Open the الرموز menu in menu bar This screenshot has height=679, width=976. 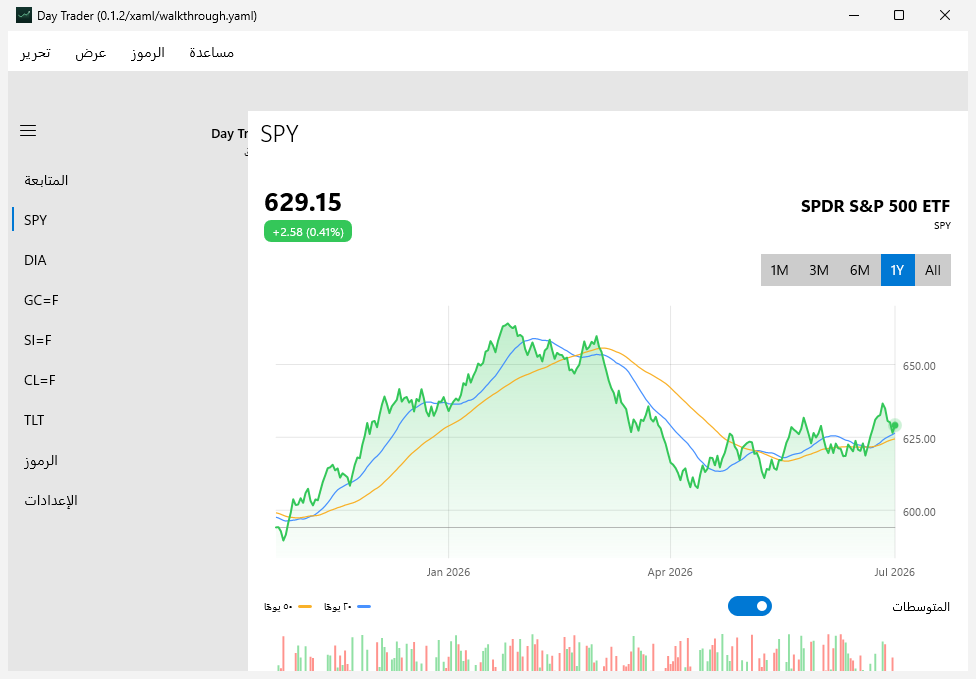pyautogui.click(x=148, y=53)
